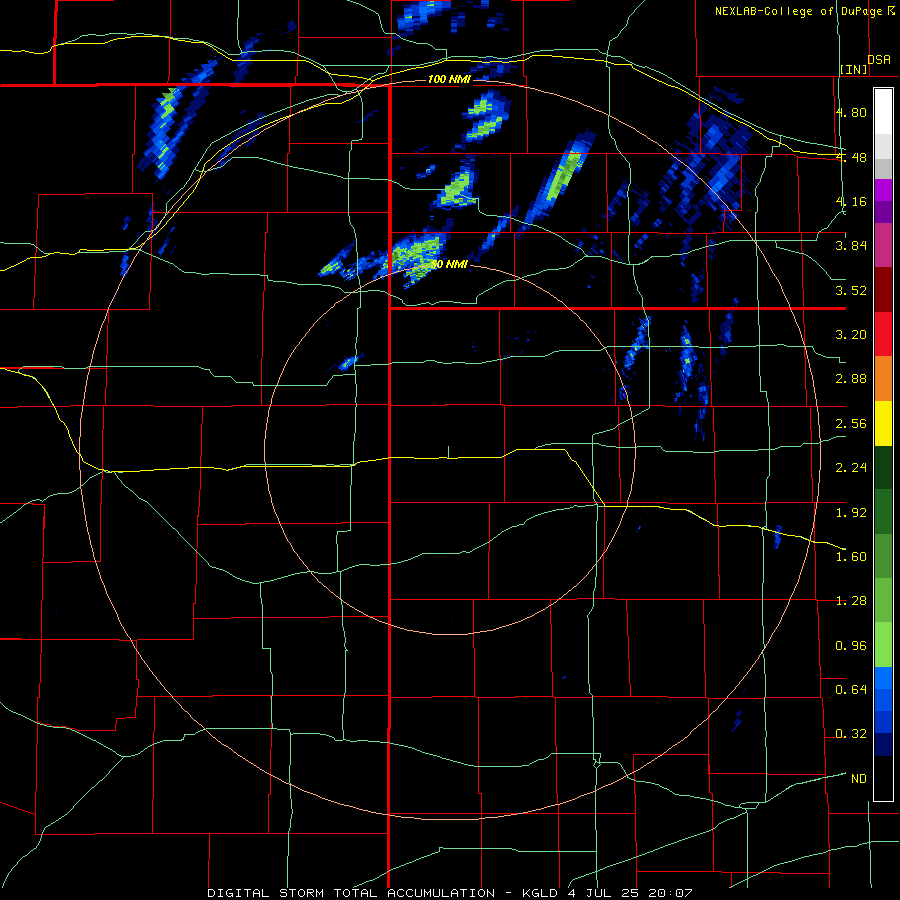Select the bright red legend swatch
This screenshot has width=900, height=900.
coord(883,334)
